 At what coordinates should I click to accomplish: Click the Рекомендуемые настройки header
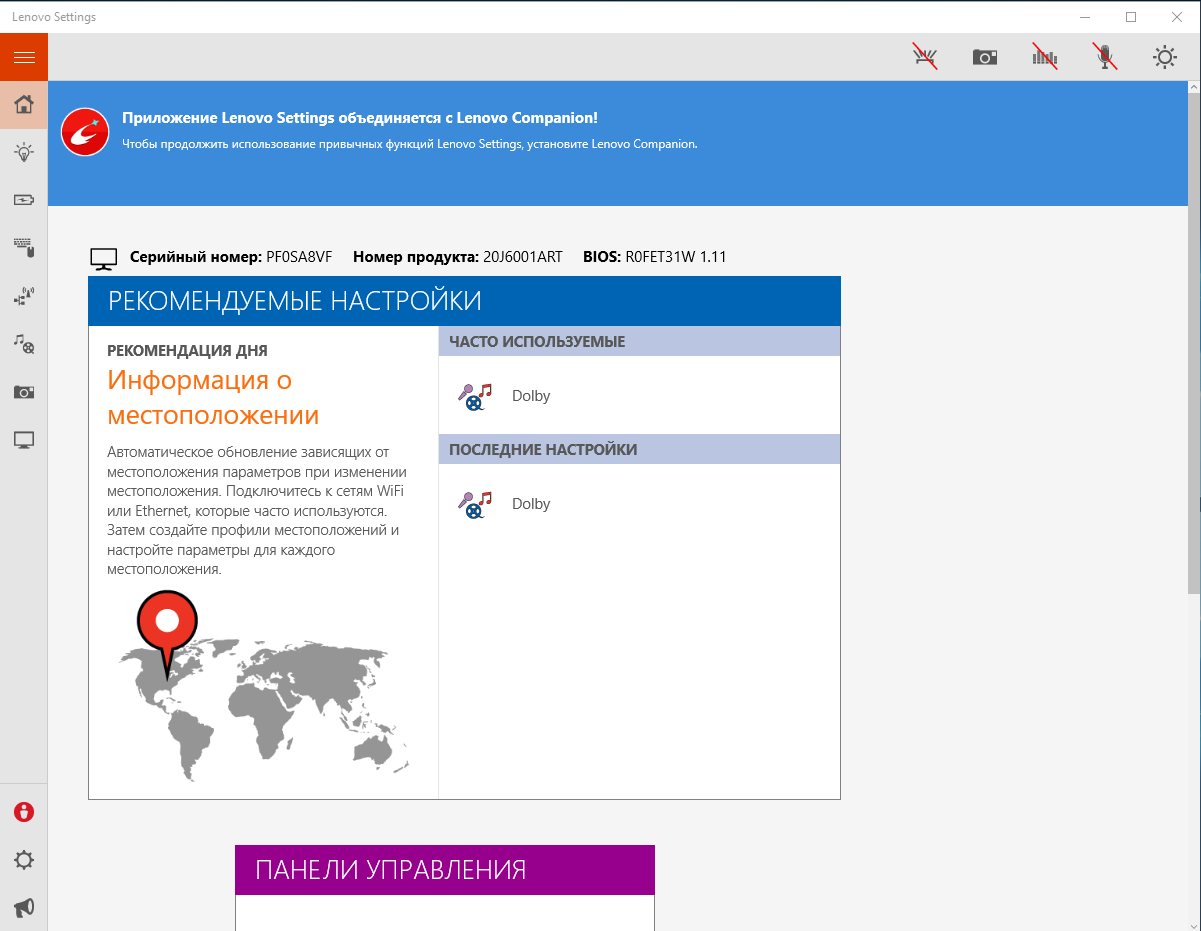(464, 301)
